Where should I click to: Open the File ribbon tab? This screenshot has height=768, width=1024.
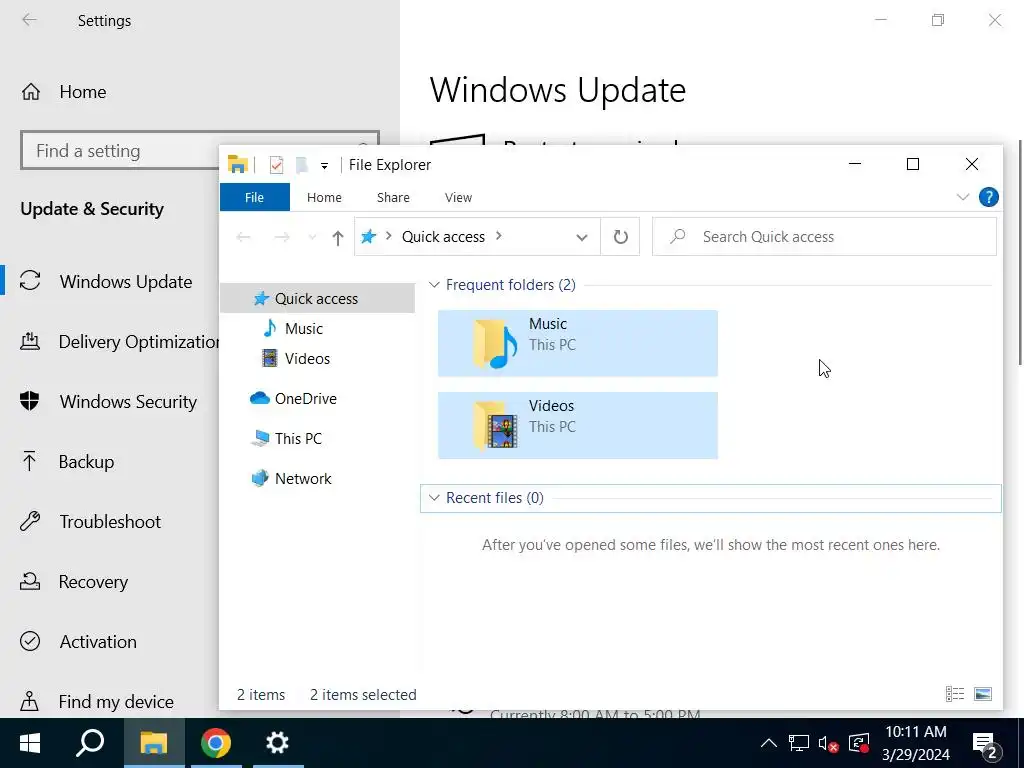coord(255,197)
